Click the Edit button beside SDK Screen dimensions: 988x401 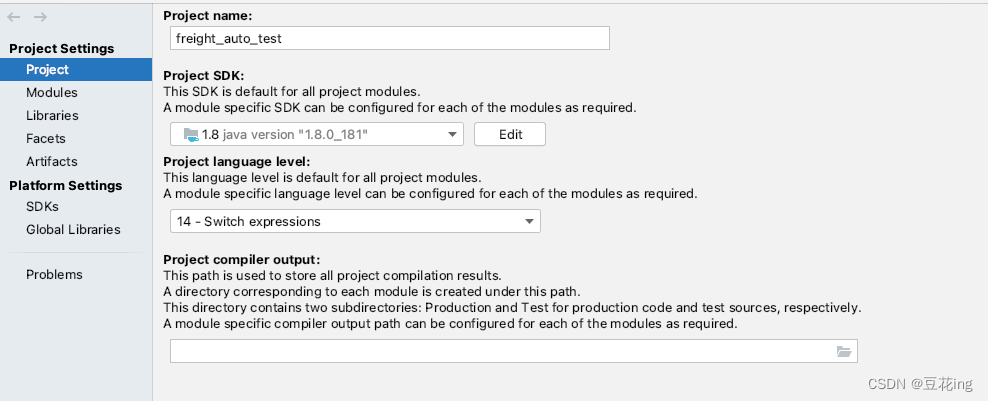click(510, 134)
